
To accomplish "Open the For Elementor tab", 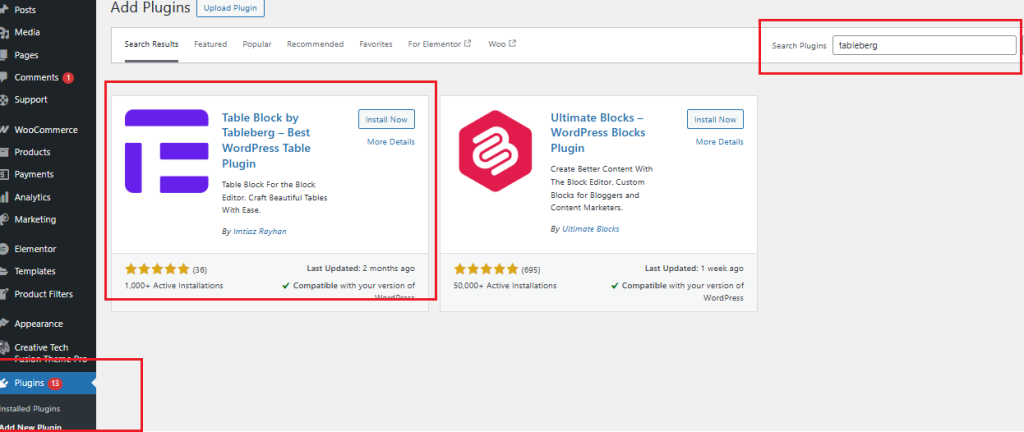I will (440, 44).
